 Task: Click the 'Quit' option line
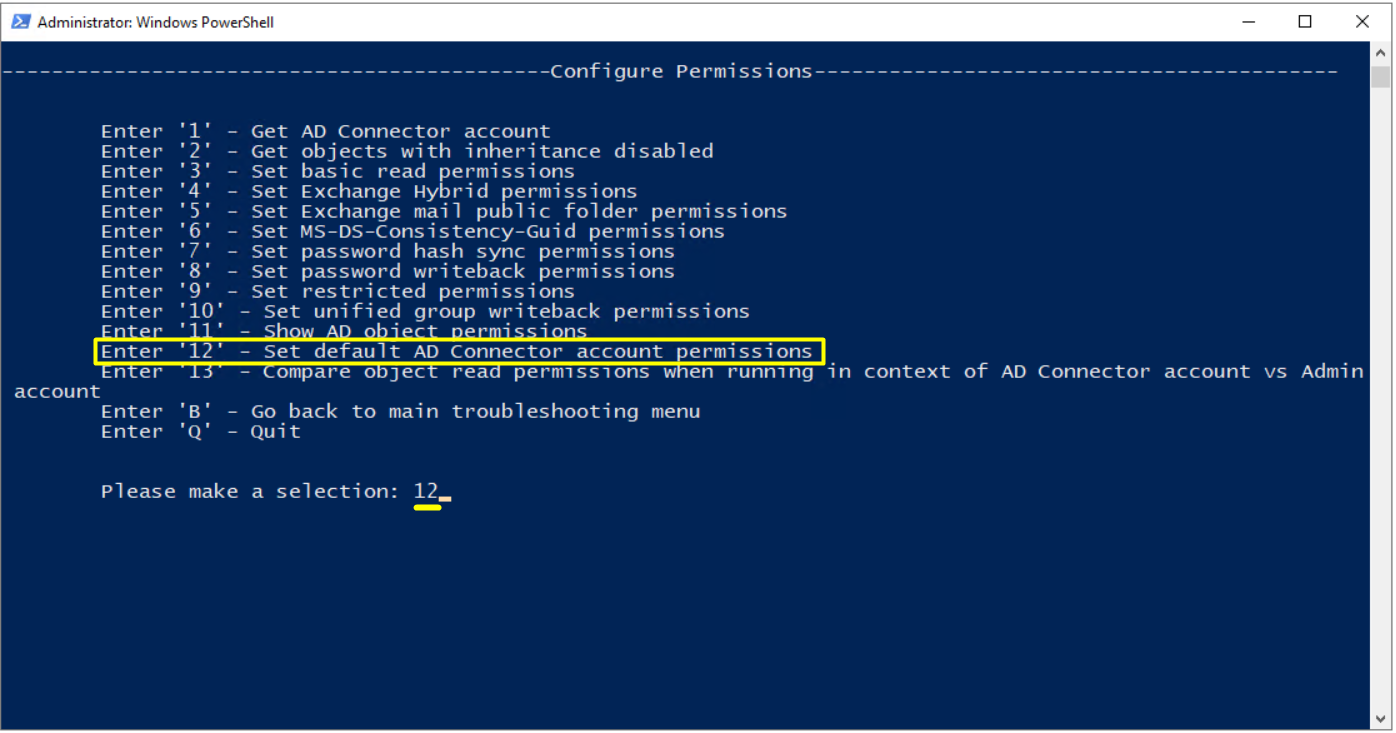click(x=200, y=431)
